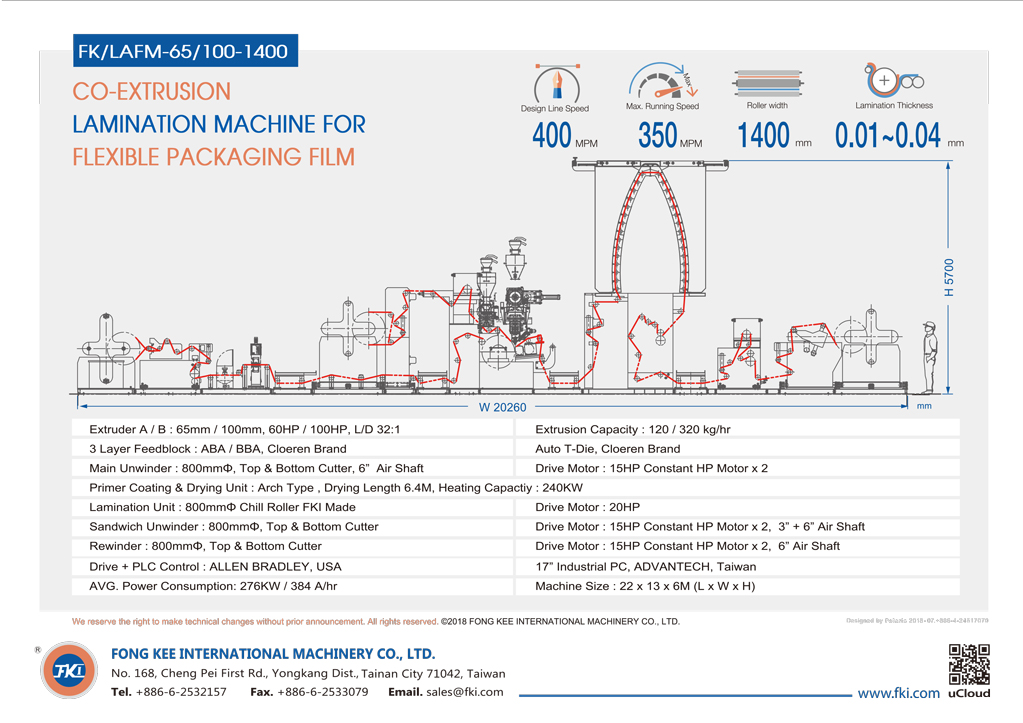Click the ©2018 copyright notice
The image size is (1023, 723).
point(560,621)
